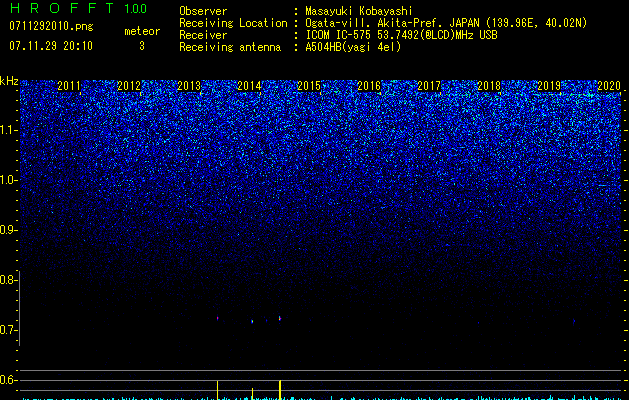Click the 0.9 kHz frequency axis label
The image size is (629, 400).
coord(9,230)
